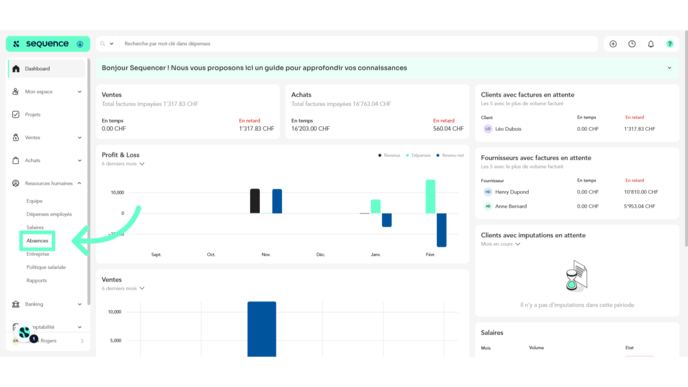Image resolution: width=688 pixels, height=387 pixels.
Task: Click the Banking building icon
Action: click(x=16, y=304)
